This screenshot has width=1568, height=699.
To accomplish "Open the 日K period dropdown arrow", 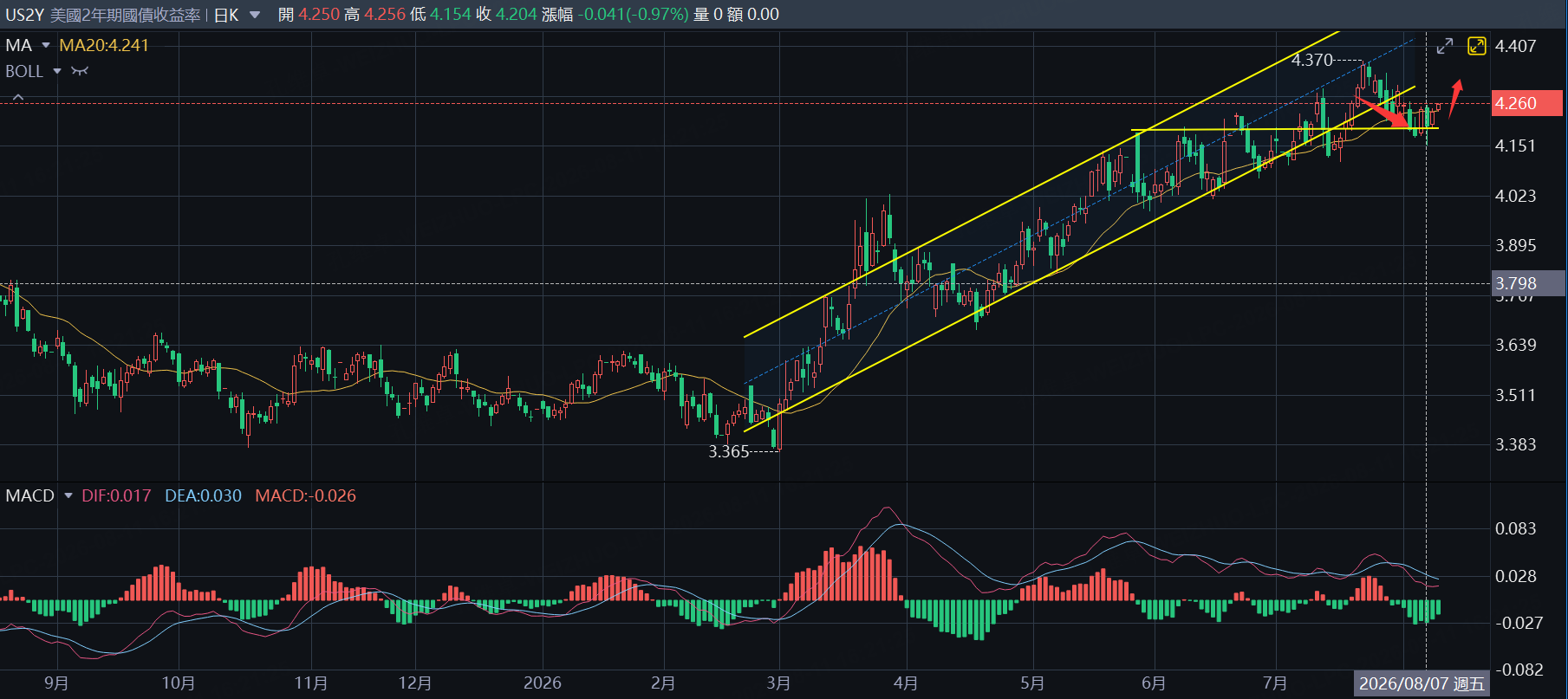I will click(x=255, y=15).
